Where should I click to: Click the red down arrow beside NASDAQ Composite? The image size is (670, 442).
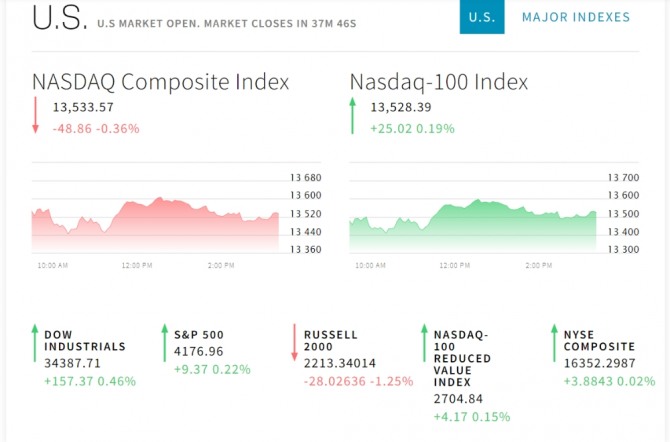pos(35,115)
